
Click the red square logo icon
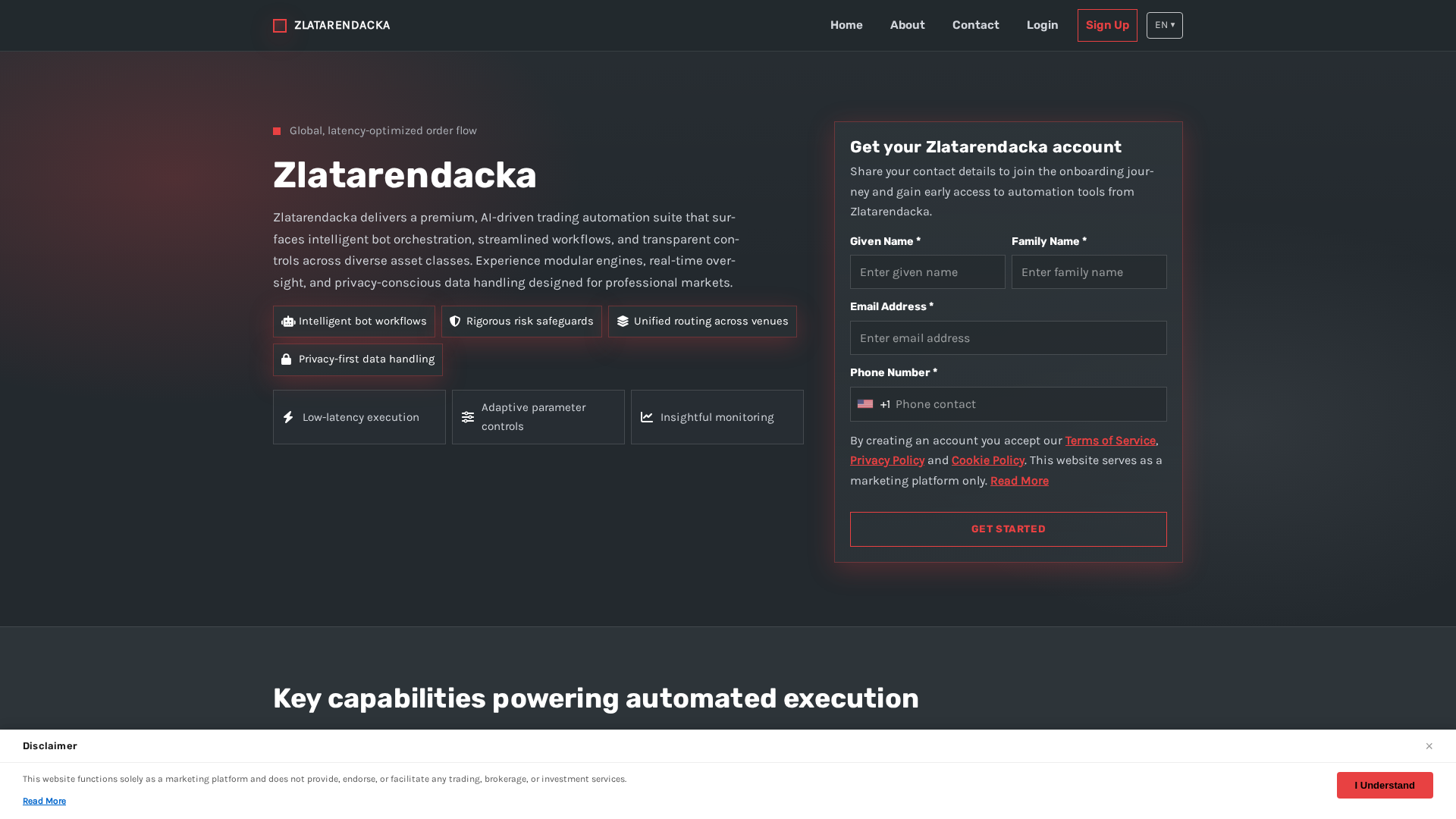(280, 26)
